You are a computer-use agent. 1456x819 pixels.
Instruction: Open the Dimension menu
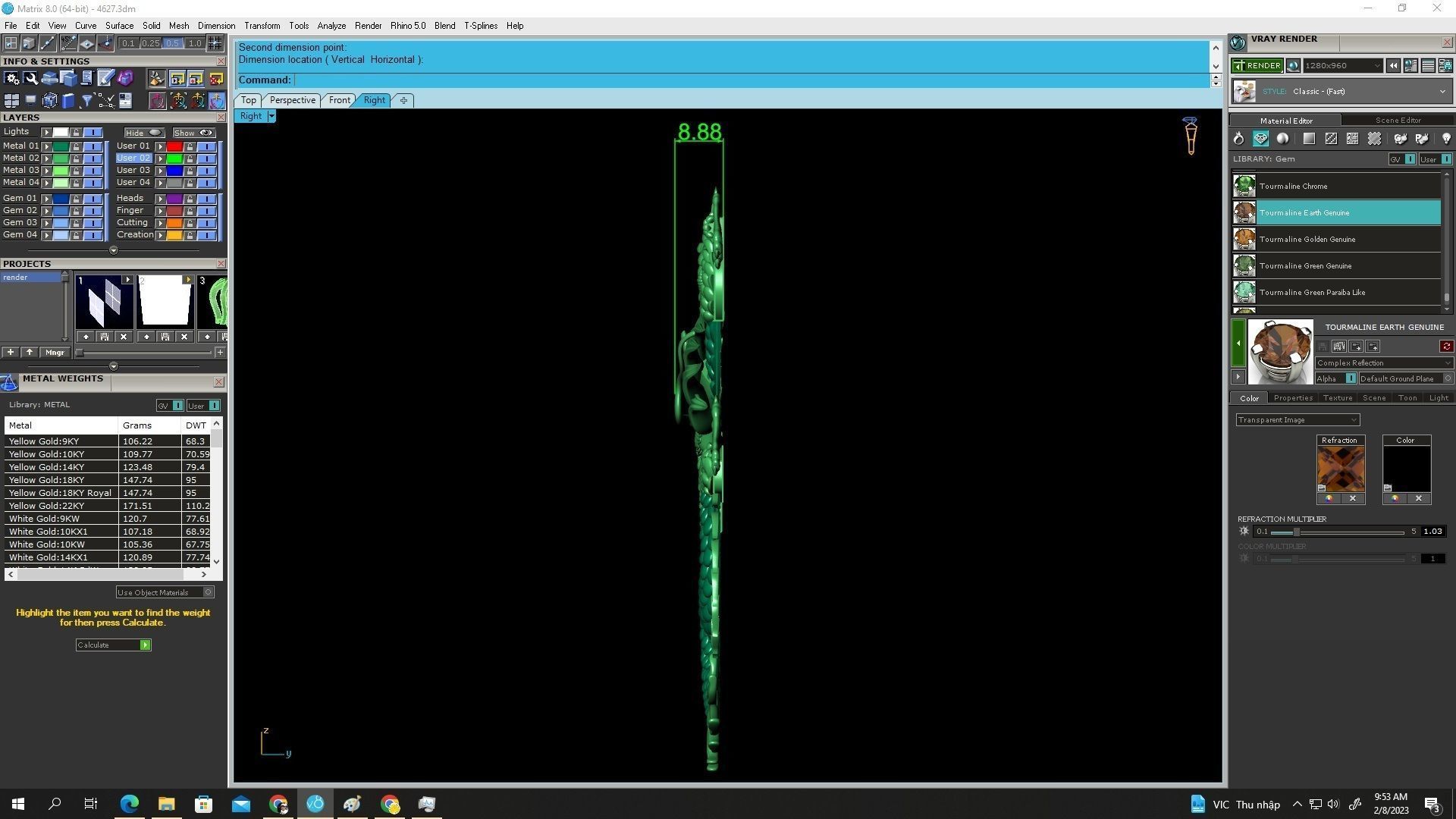[x=216, y=26]
